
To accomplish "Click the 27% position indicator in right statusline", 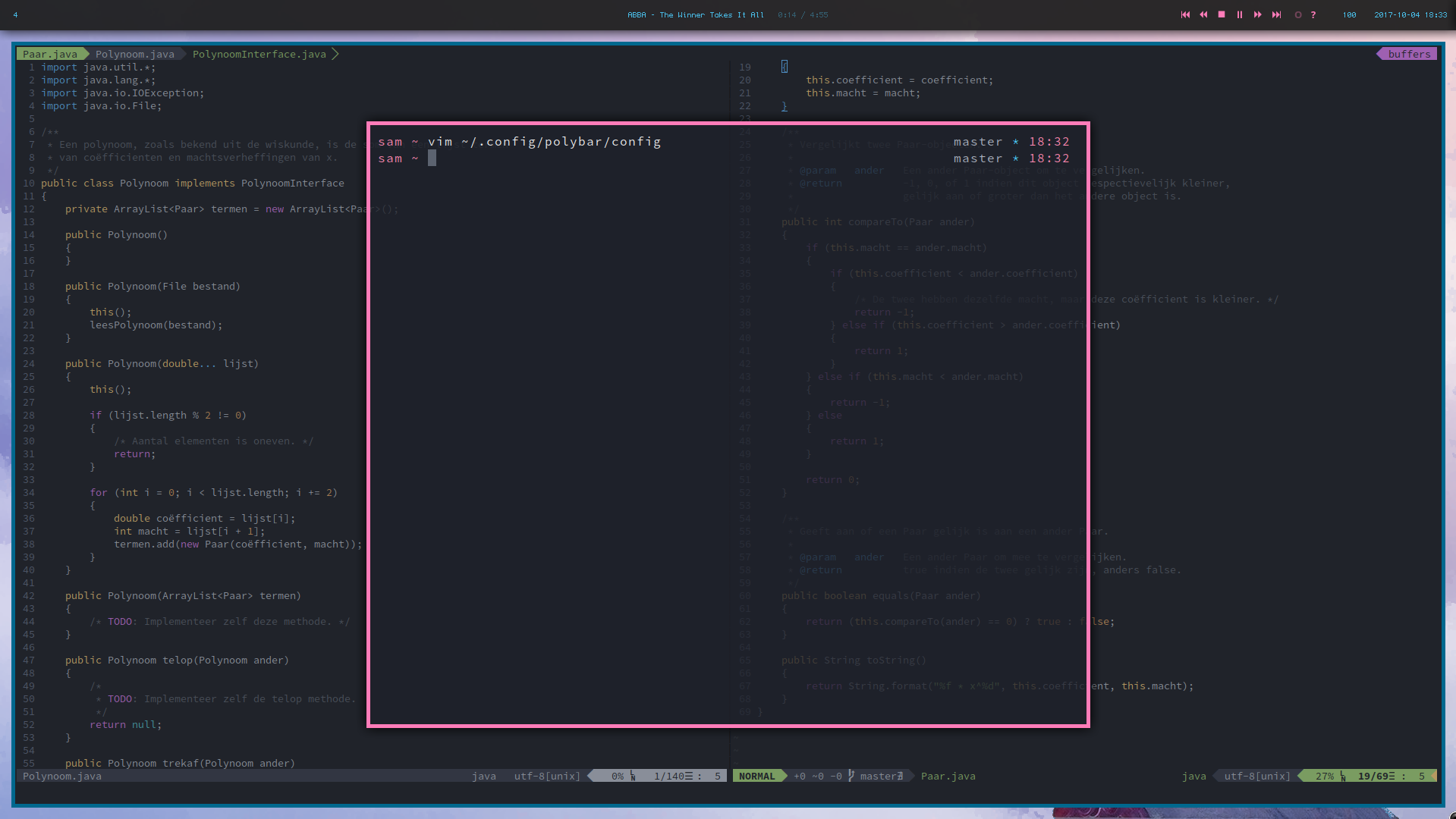I will pyautogui.click(x=1324, y=776).
